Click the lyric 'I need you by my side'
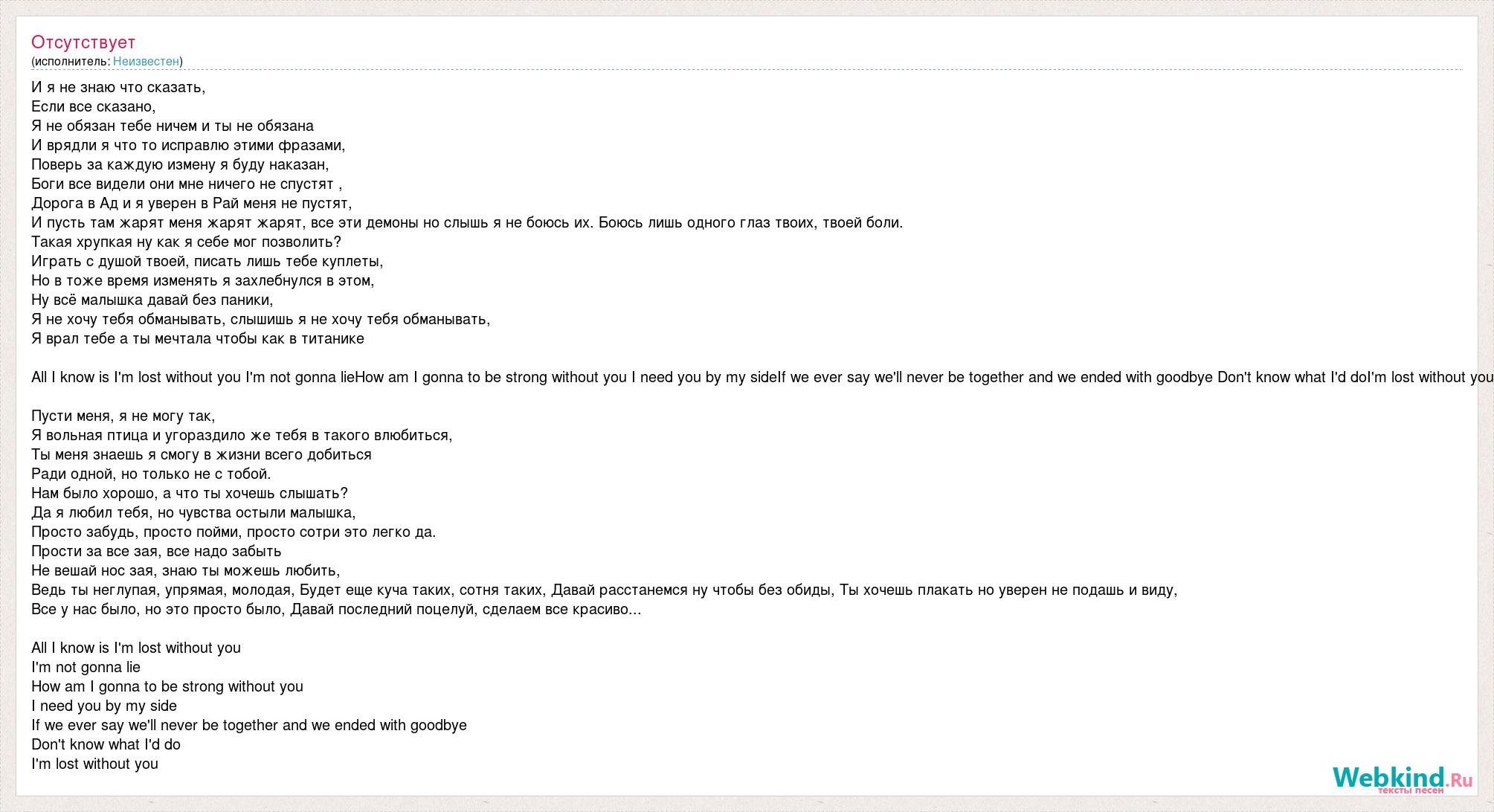The image size is (1494, 812). [x=104, y=706]
